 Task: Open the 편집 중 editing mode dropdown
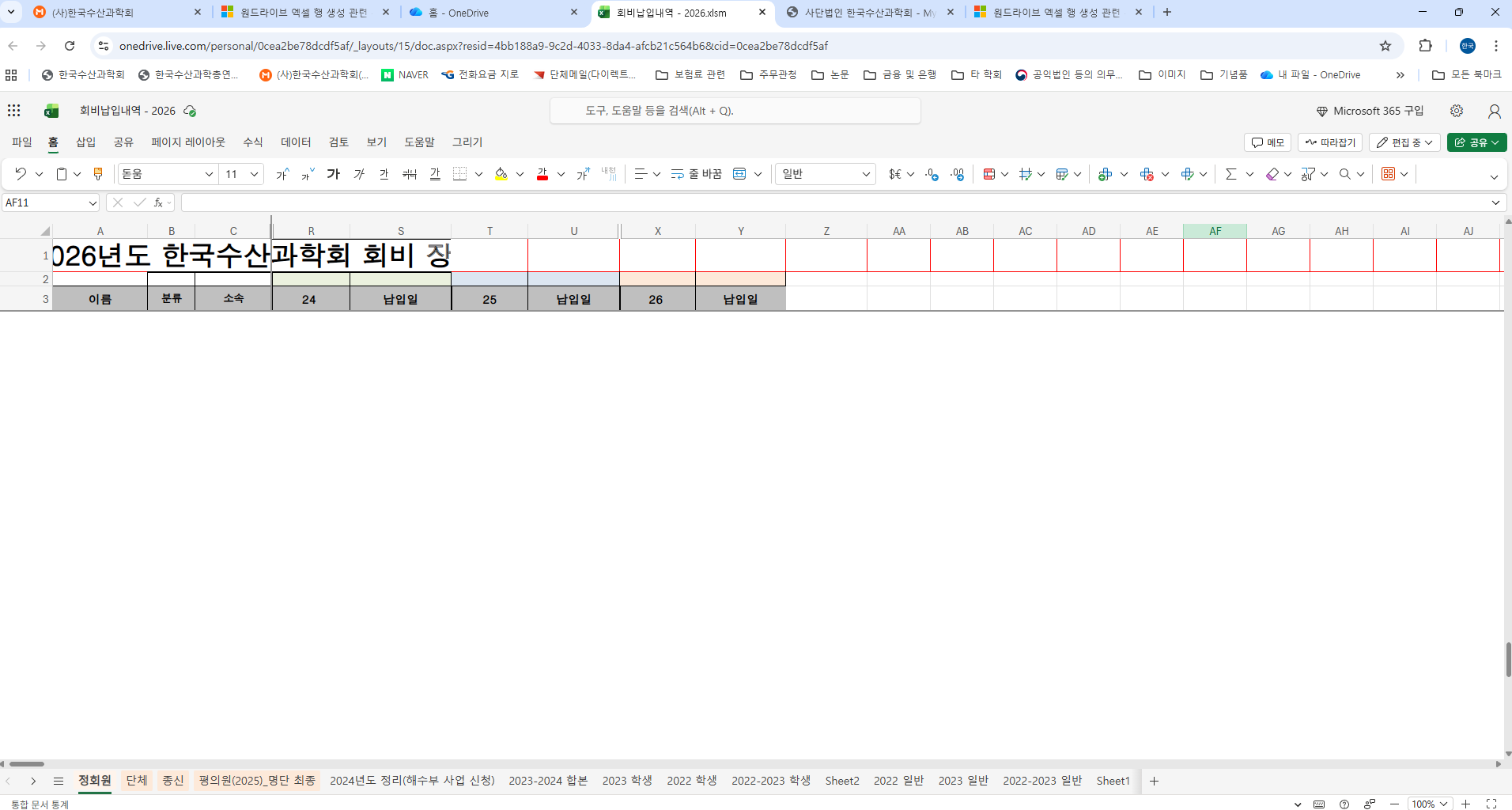pyautogui.click(x=1404, y=142)
